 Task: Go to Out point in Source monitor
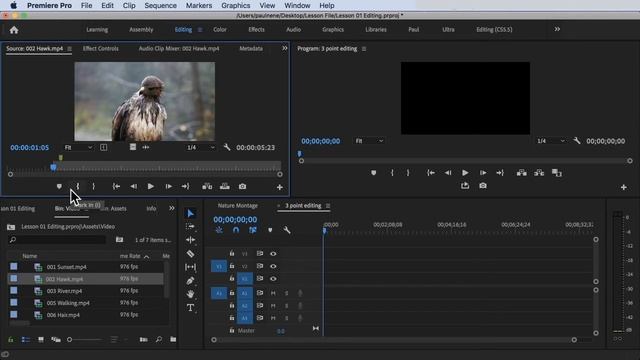185,187
